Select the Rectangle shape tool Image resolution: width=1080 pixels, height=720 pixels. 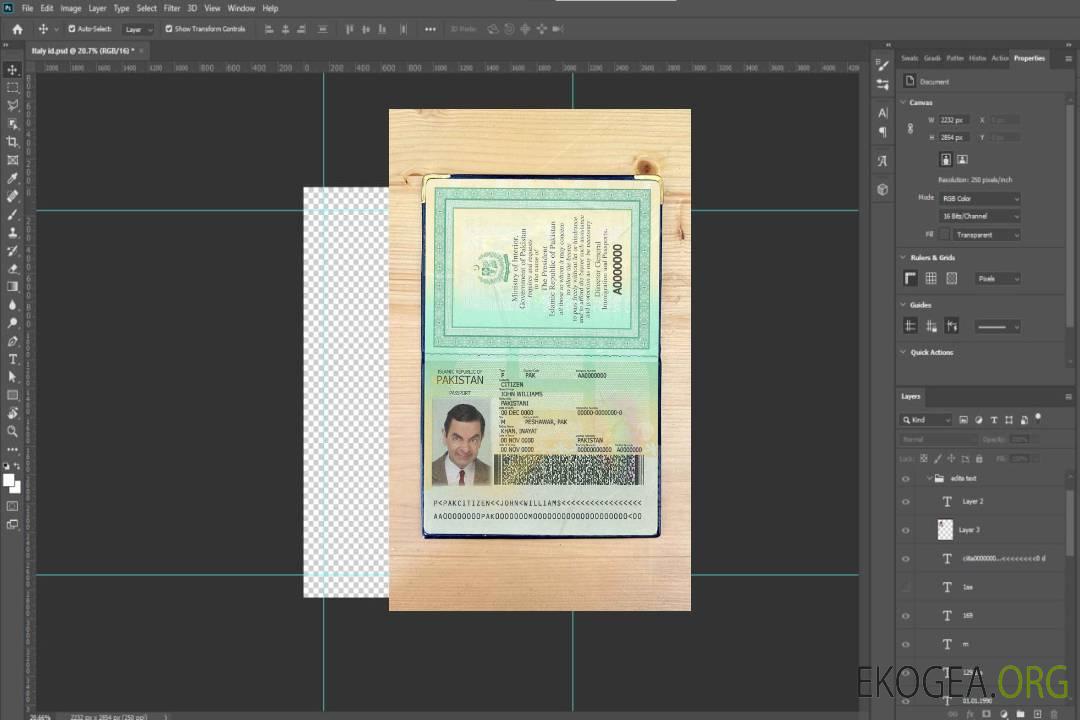point(12,395)
